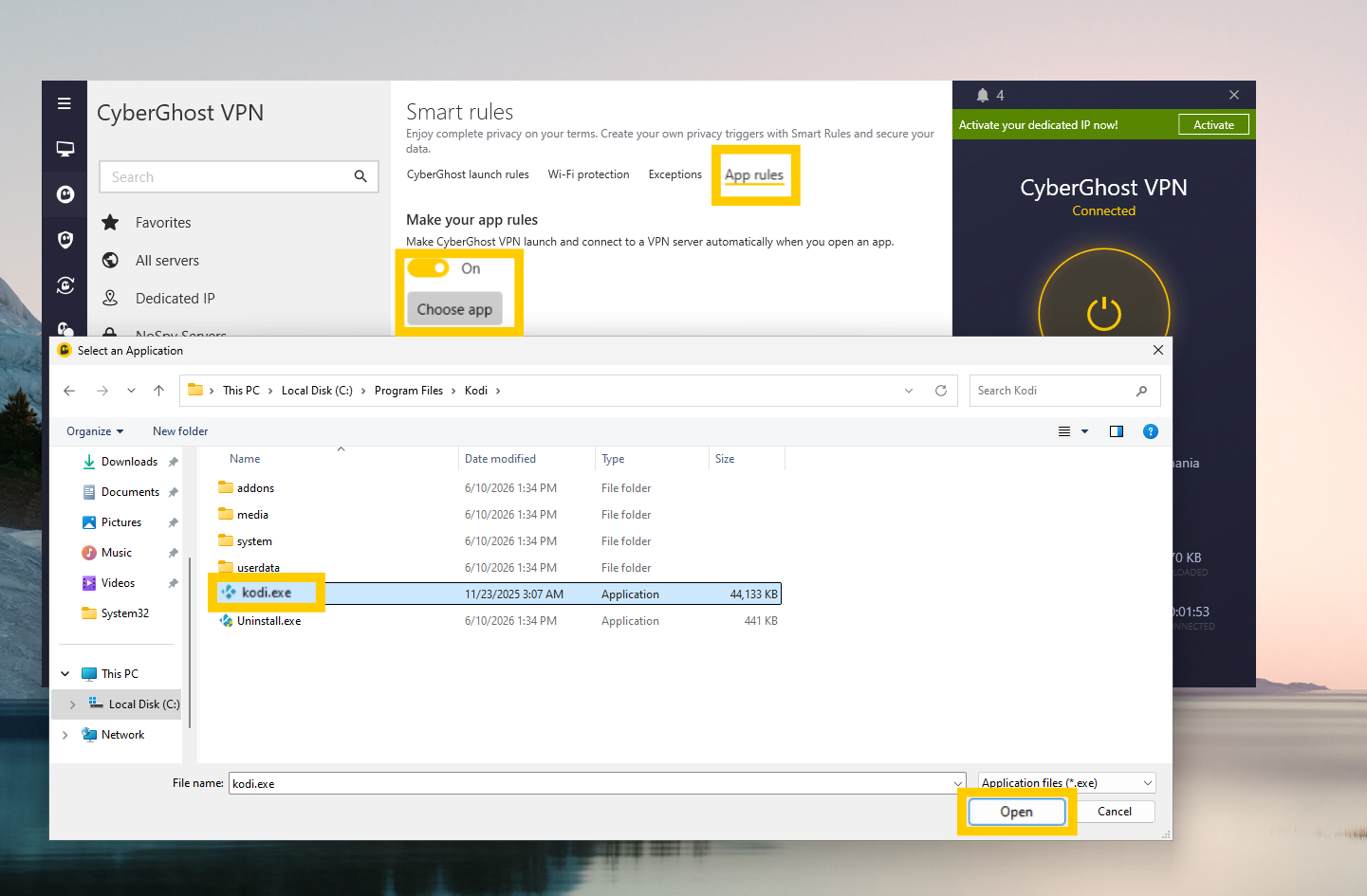Viewport: 1367px width, 896px height.
Task: Sort by Type column header
Action: coord(613,459)
